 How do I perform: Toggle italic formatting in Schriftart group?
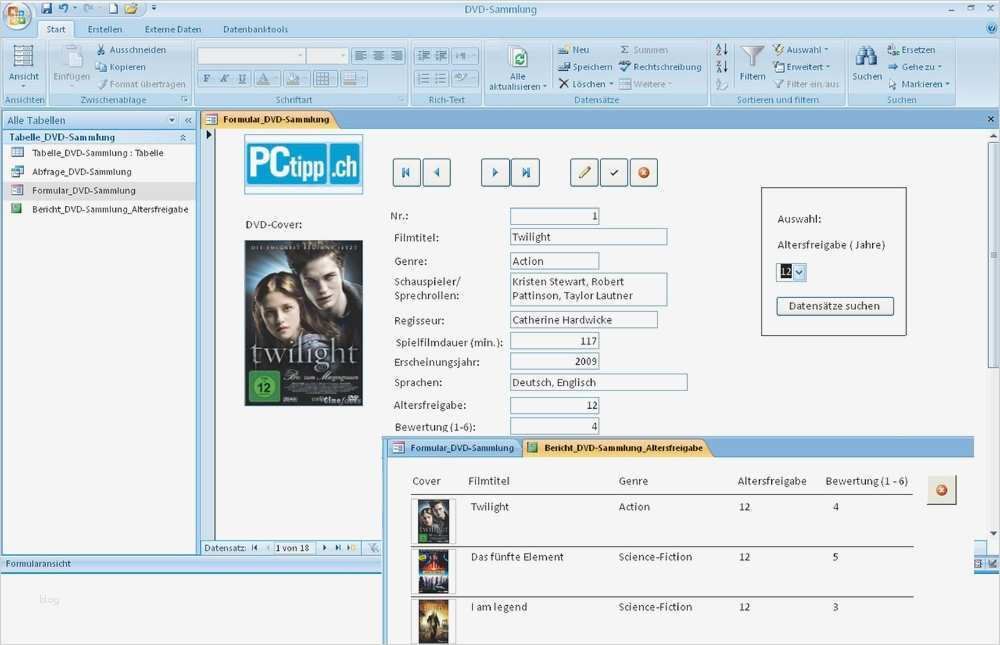pyautogui.click(x=224, y=79)
